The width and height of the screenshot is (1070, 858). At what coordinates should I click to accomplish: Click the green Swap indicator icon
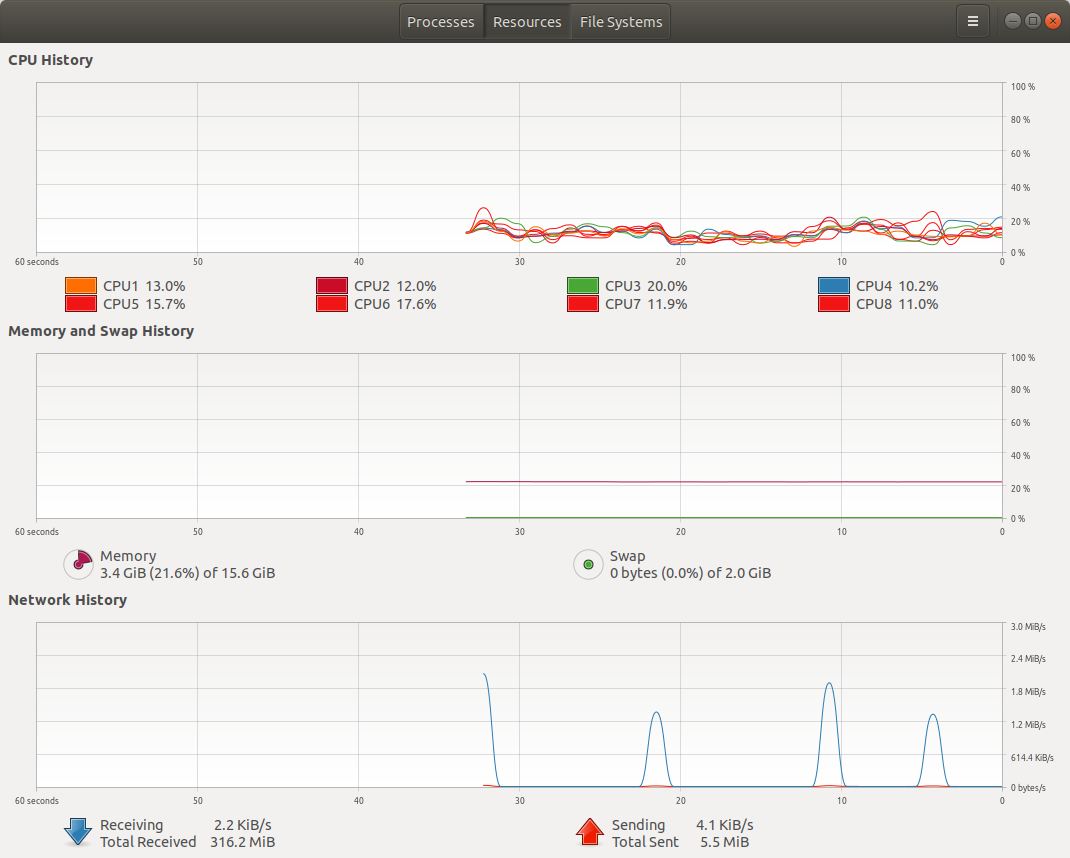point(588,564)
